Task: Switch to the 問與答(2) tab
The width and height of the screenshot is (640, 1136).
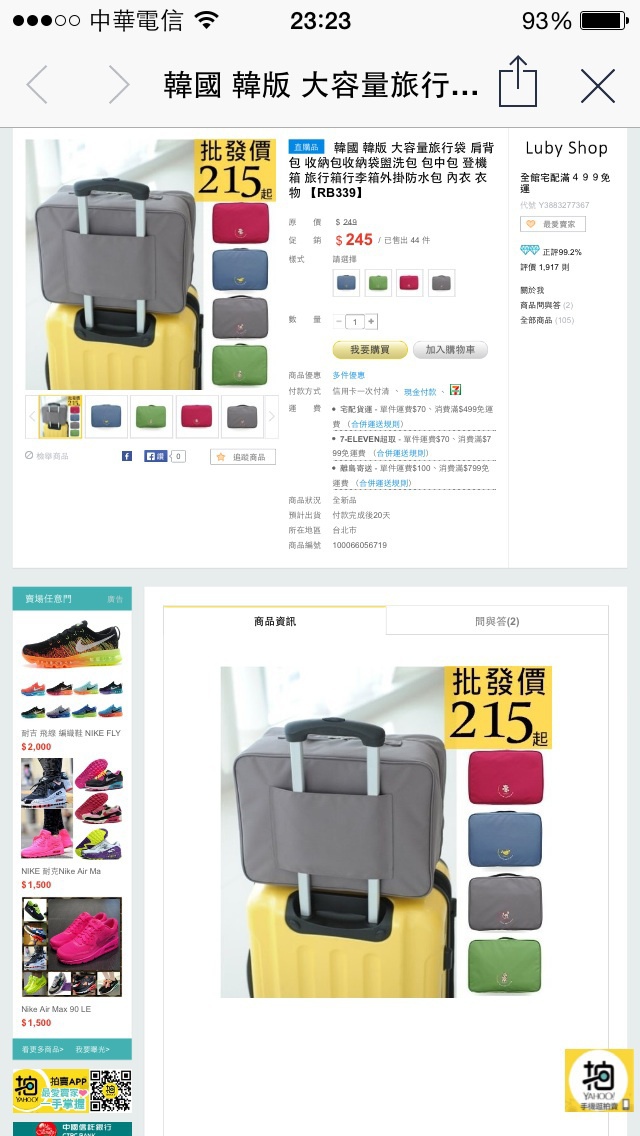Action: [497, 621]
